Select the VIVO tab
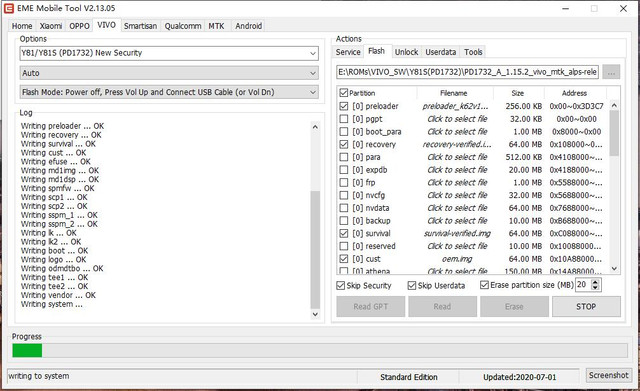Viewport: 640px width, 391px height. 107,25
